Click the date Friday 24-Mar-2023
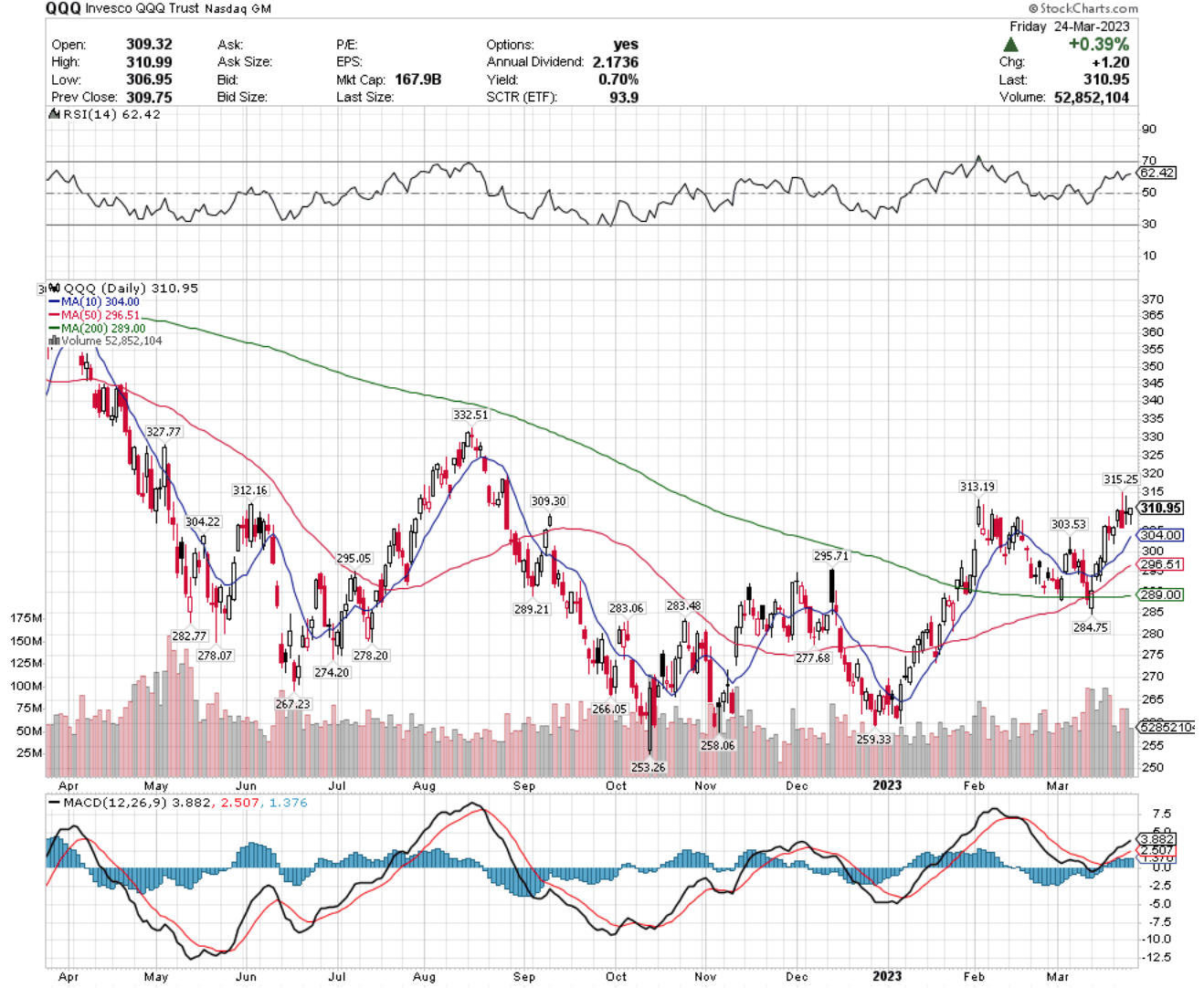 pos(1070,26)
